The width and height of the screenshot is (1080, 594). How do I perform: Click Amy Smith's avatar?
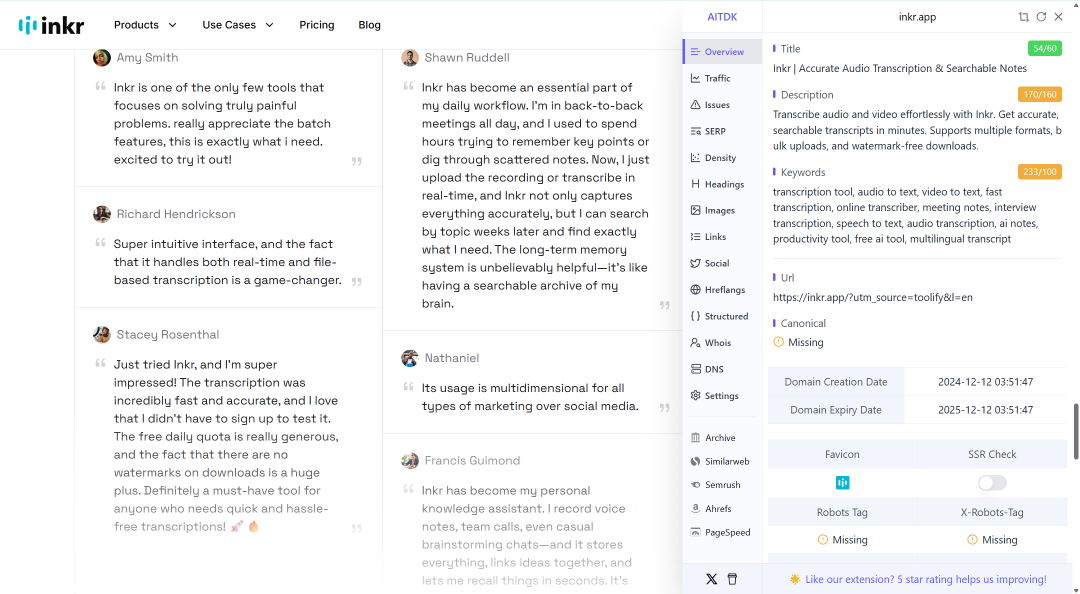(102, 58)
